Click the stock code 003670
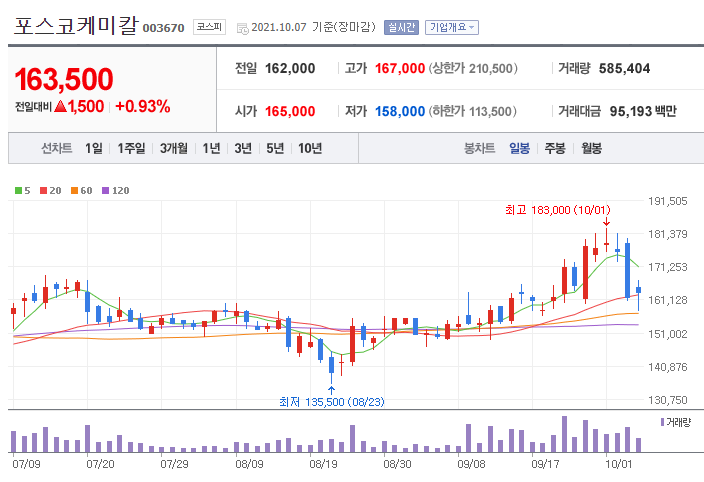This screenshot has height=482, width=704. coord(163,28)
